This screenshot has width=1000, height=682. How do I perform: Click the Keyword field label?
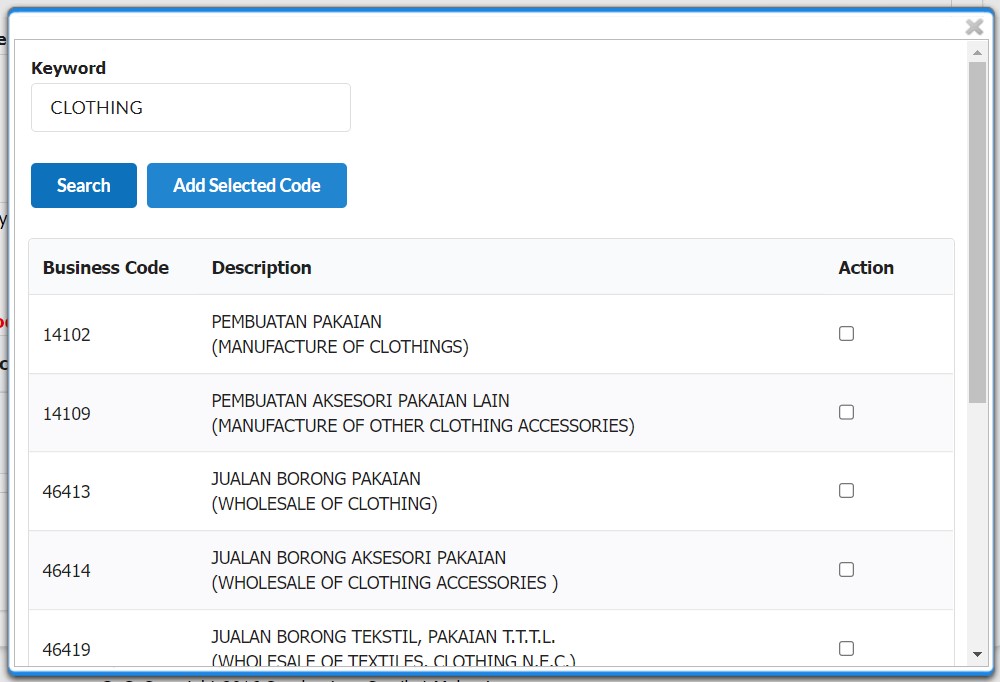(69, 68)
